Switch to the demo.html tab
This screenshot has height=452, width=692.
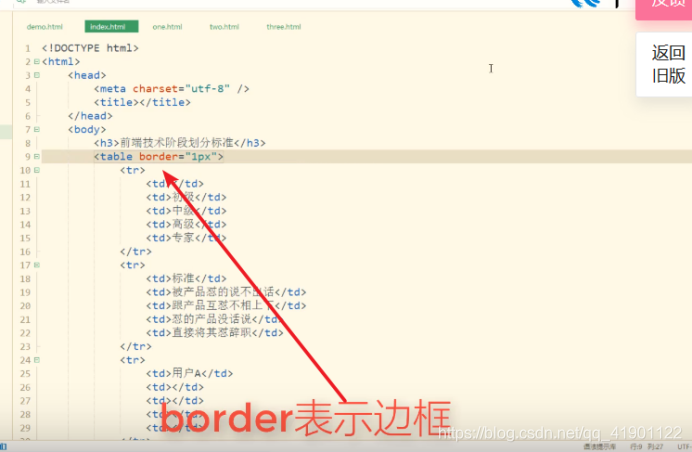click(x=45, y=27)
